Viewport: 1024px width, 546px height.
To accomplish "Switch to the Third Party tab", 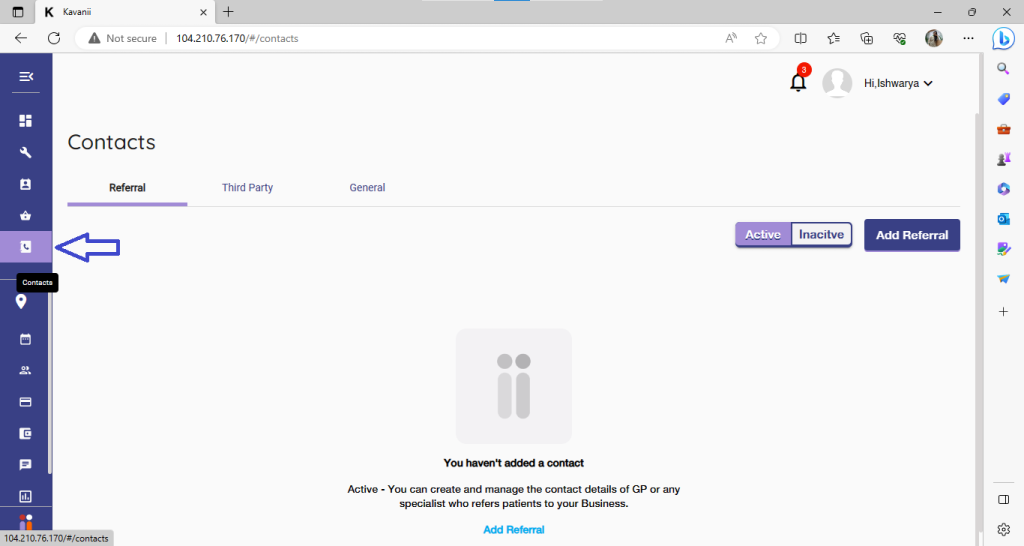I will tap(247, 188).
